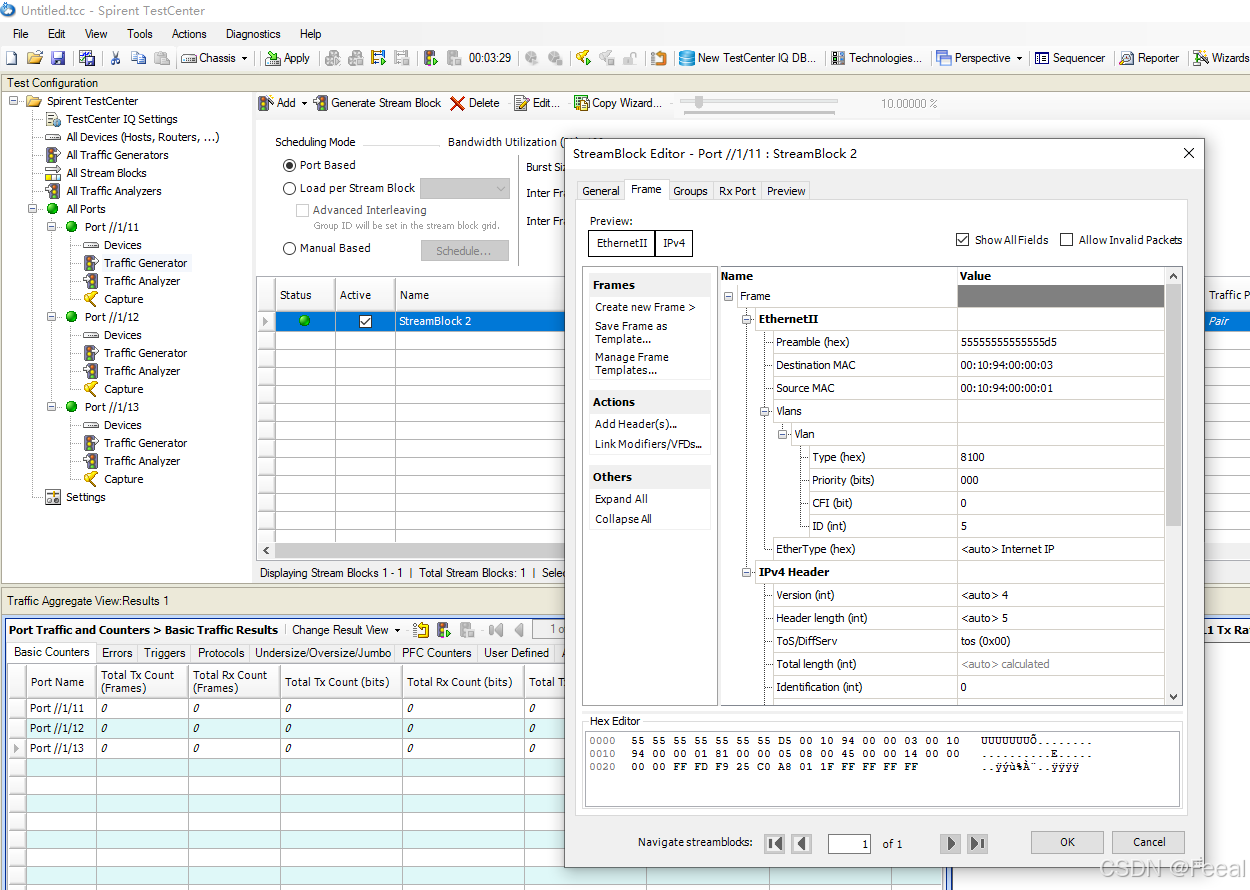Collapse the IPv4 Header node
1250x890 pixels.
click(747, 572)
